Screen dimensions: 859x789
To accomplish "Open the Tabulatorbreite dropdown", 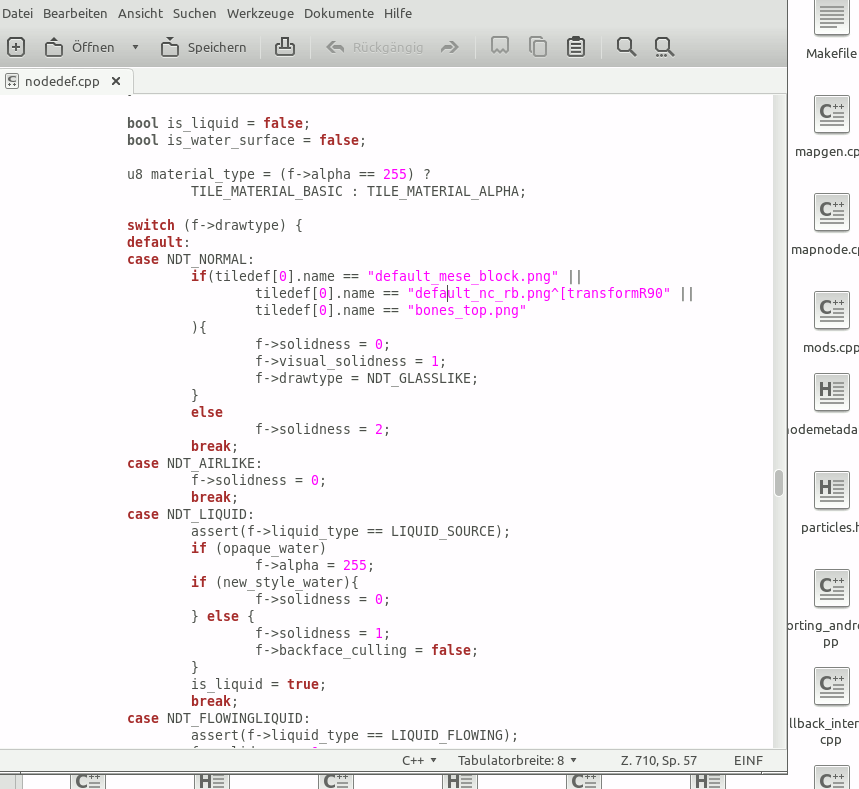I will 517,760.
